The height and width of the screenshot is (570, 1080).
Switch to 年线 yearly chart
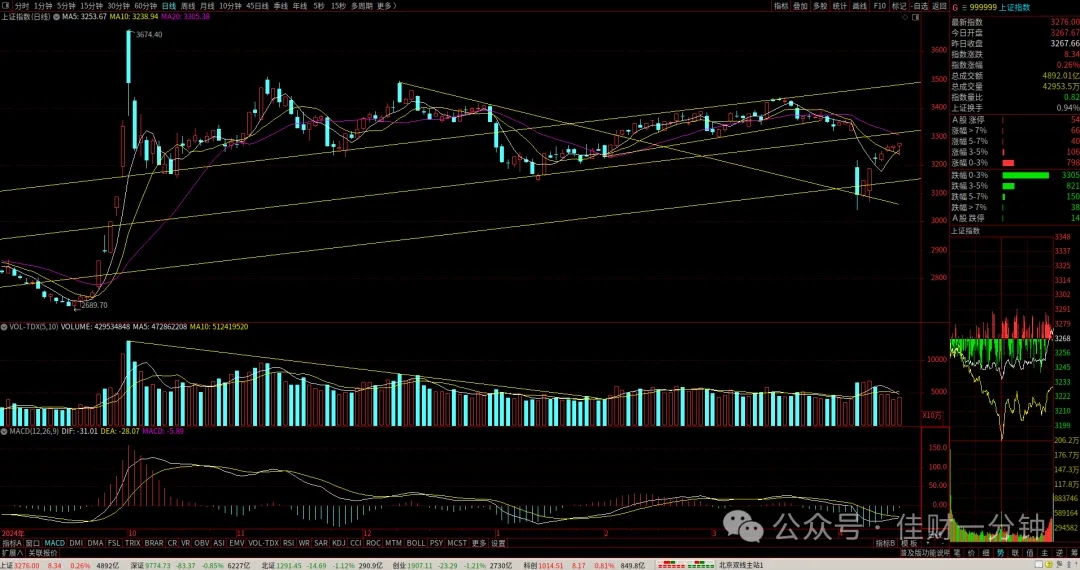(x=300, y=6)
